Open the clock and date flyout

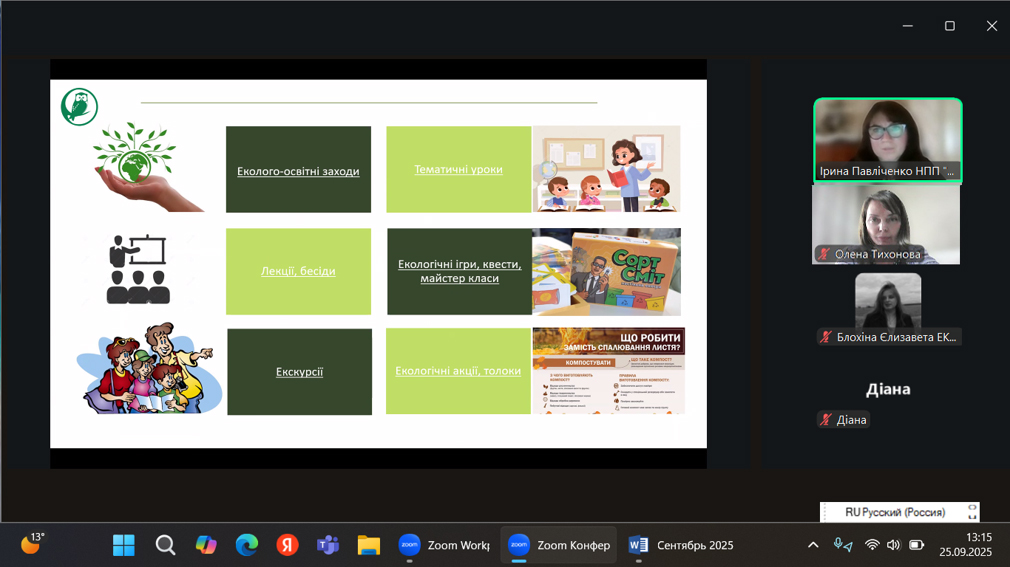pyautogui.click(x=965, y=545)
